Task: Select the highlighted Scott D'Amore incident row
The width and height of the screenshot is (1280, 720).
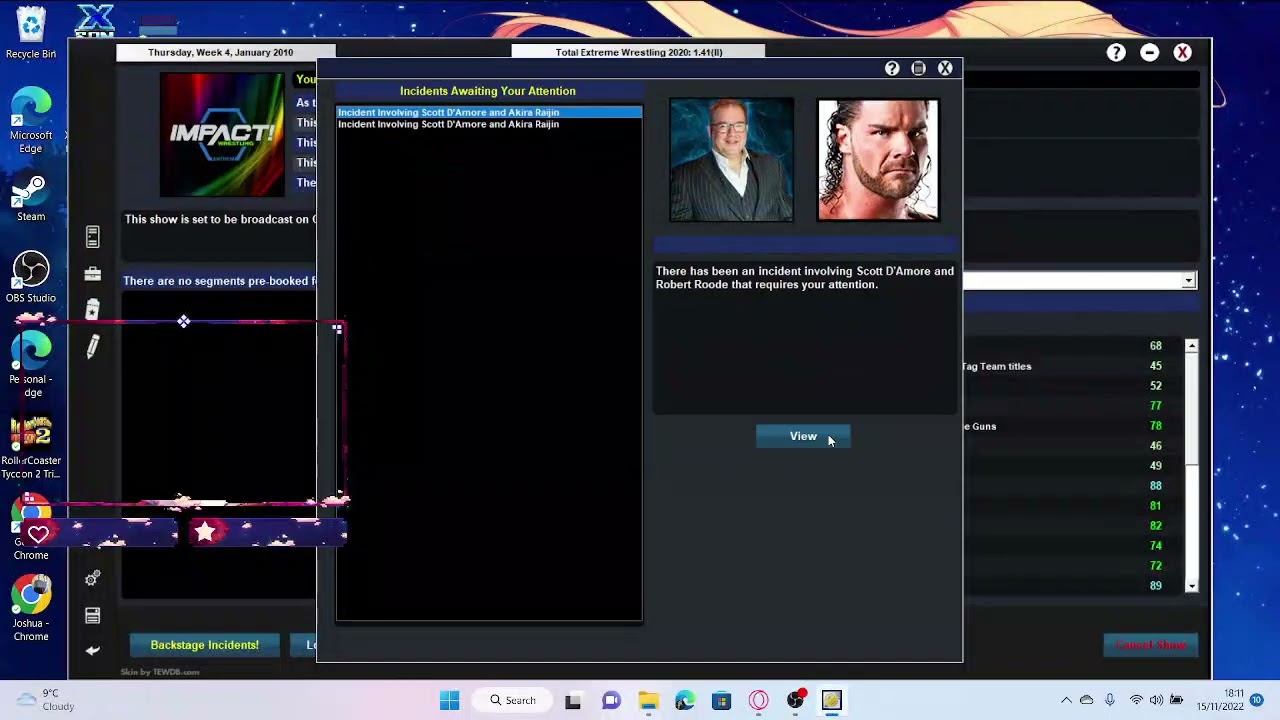Action: [489, 112]
